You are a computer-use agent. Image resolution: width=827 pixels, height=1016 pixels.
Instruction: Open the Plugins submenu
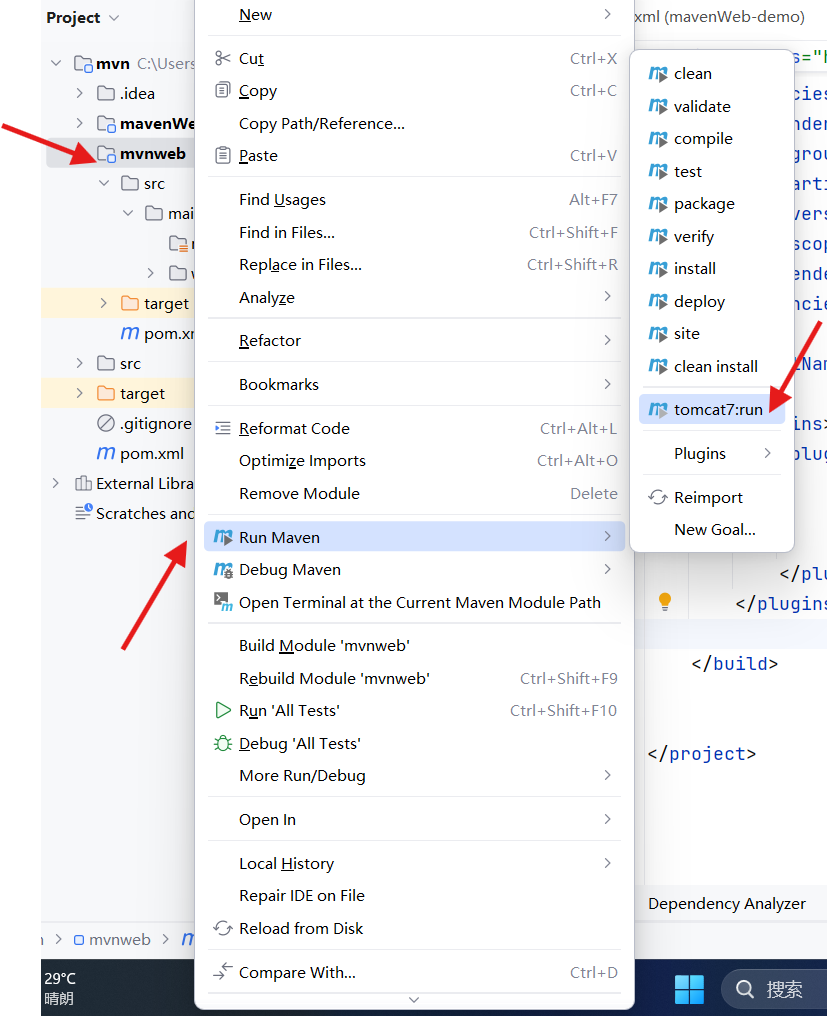tap(712, 453)
